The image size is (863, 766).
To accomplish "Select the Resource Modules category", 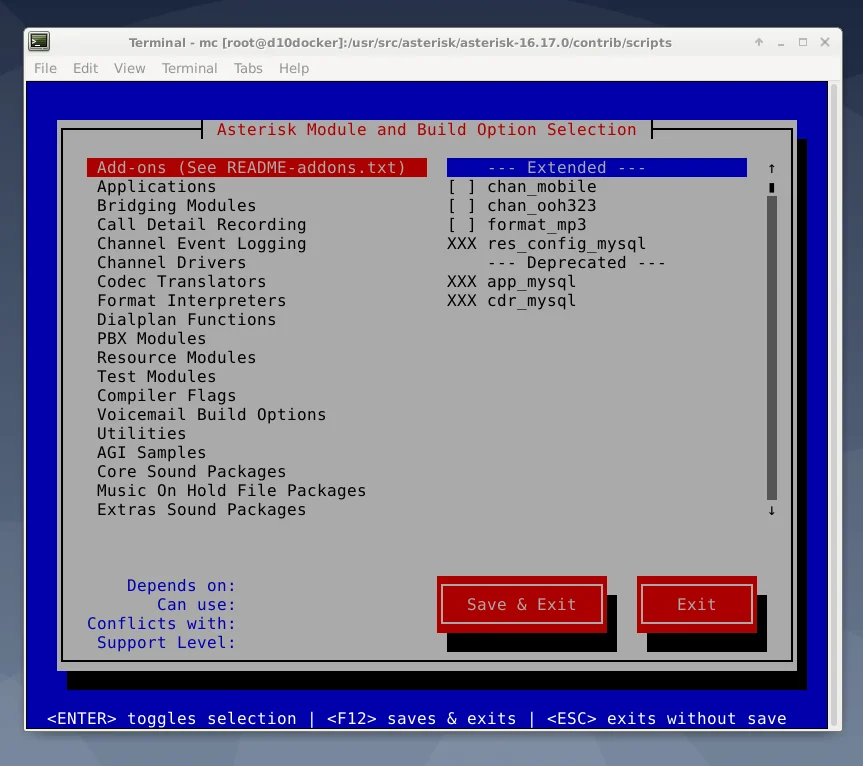I will click(x=176, y=358).
